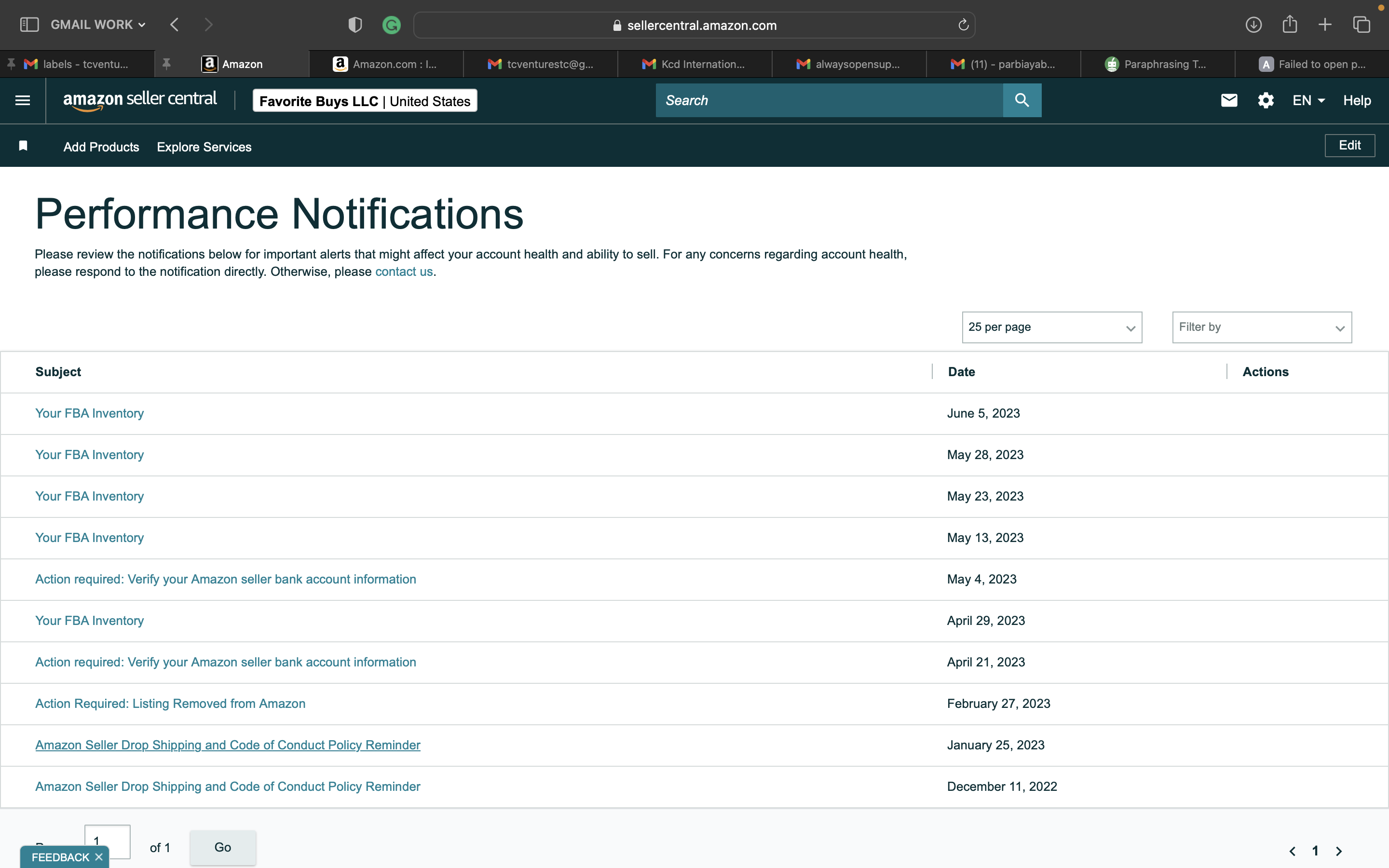Open bank account verification notice from April 21
Viewport: 1389px width, 868px height.
[x=226, y=662]
